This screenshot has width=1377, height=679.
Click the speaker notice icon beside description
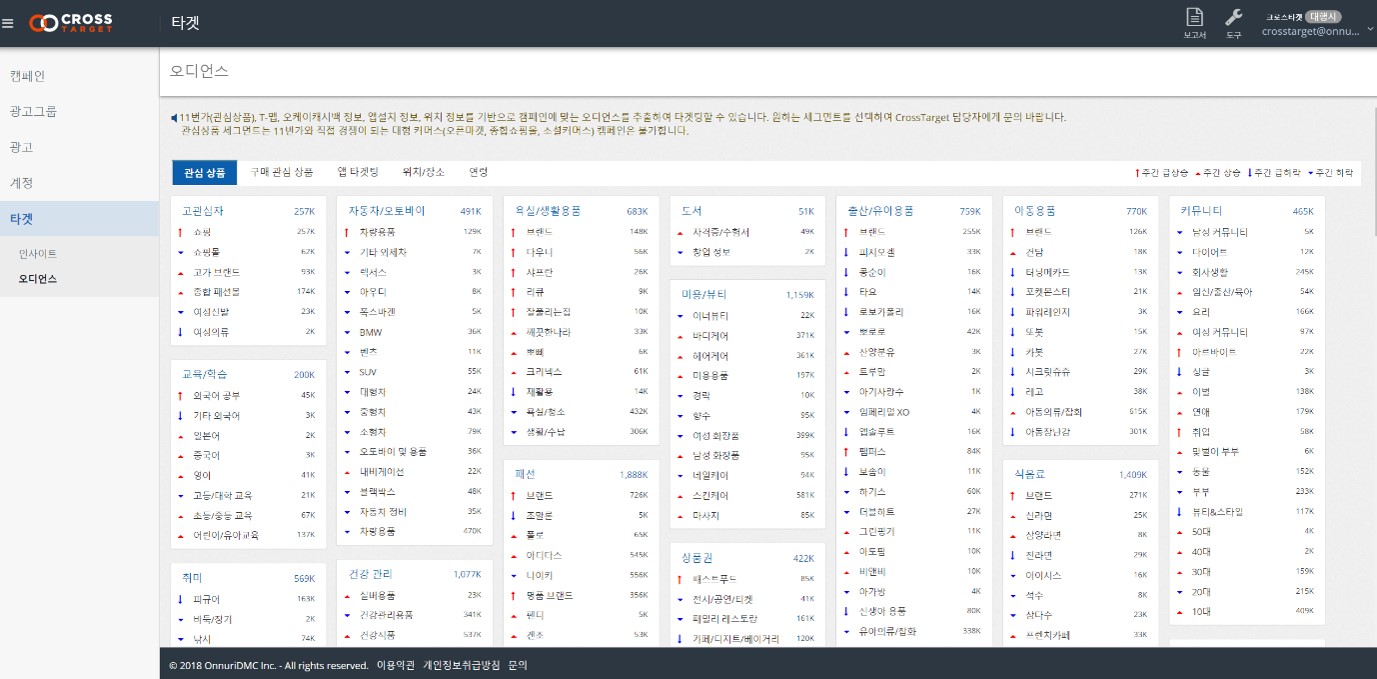point(174,117)
